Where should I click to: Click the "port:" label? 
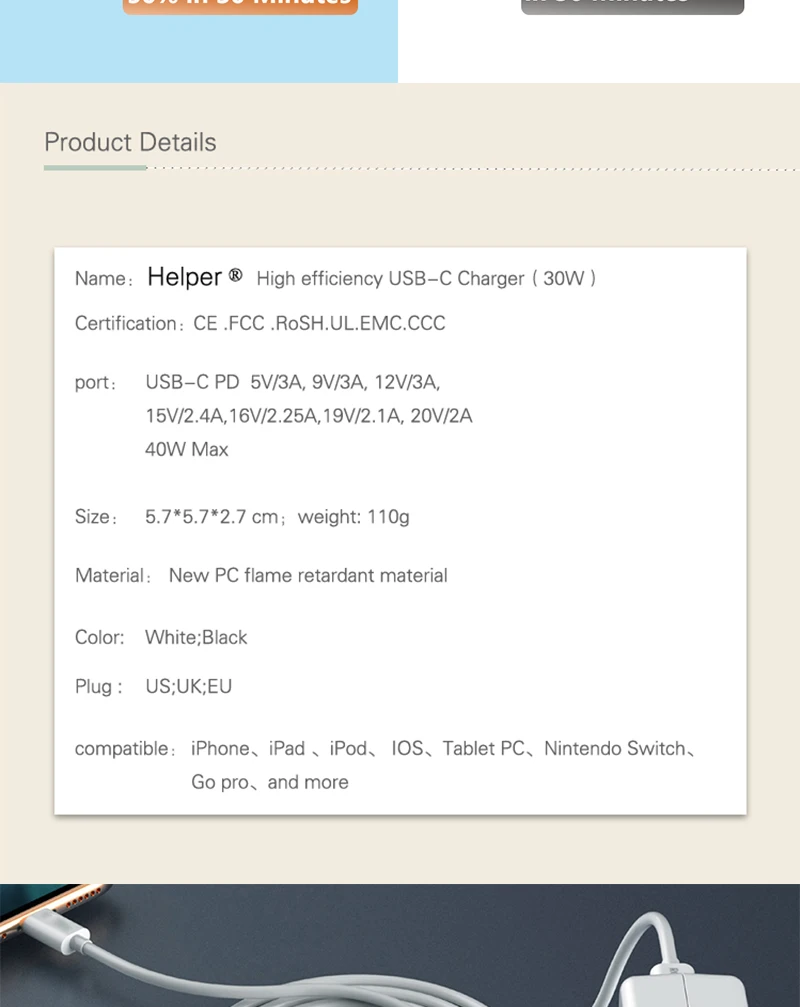click(x=96, y=382)
